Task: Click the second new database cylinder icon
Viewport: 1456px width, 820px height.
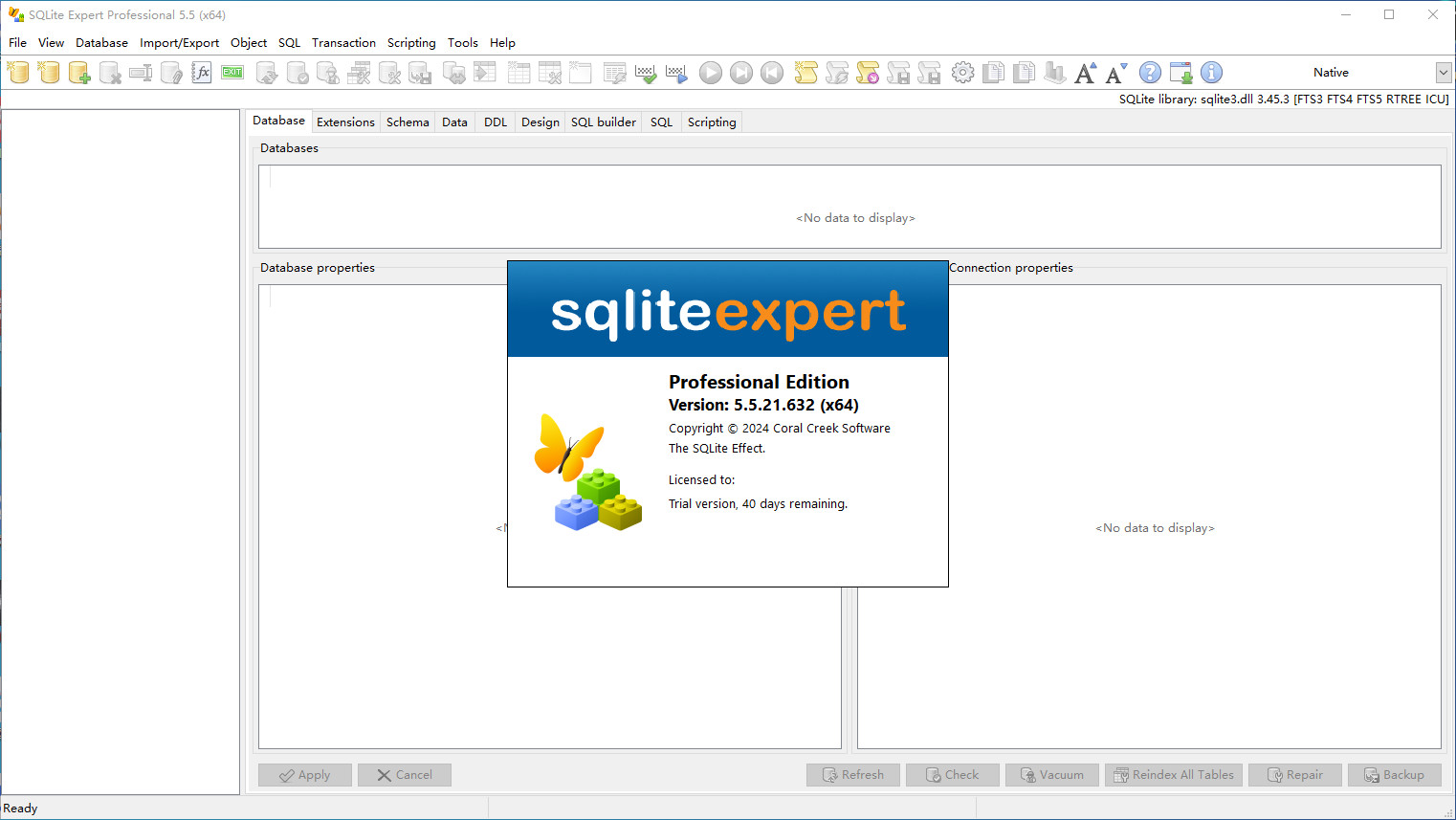Action: (49, 73)
